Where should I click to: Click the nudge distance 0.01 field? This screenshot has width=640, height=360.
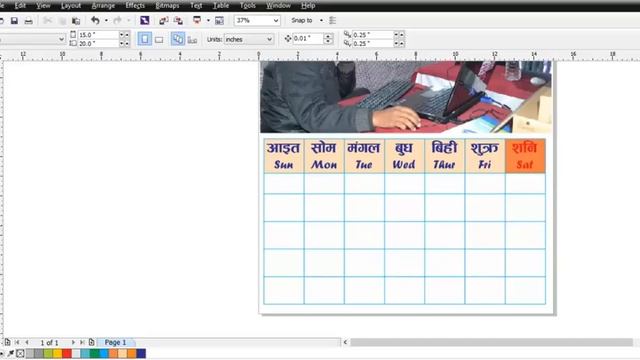click(308, 39)
